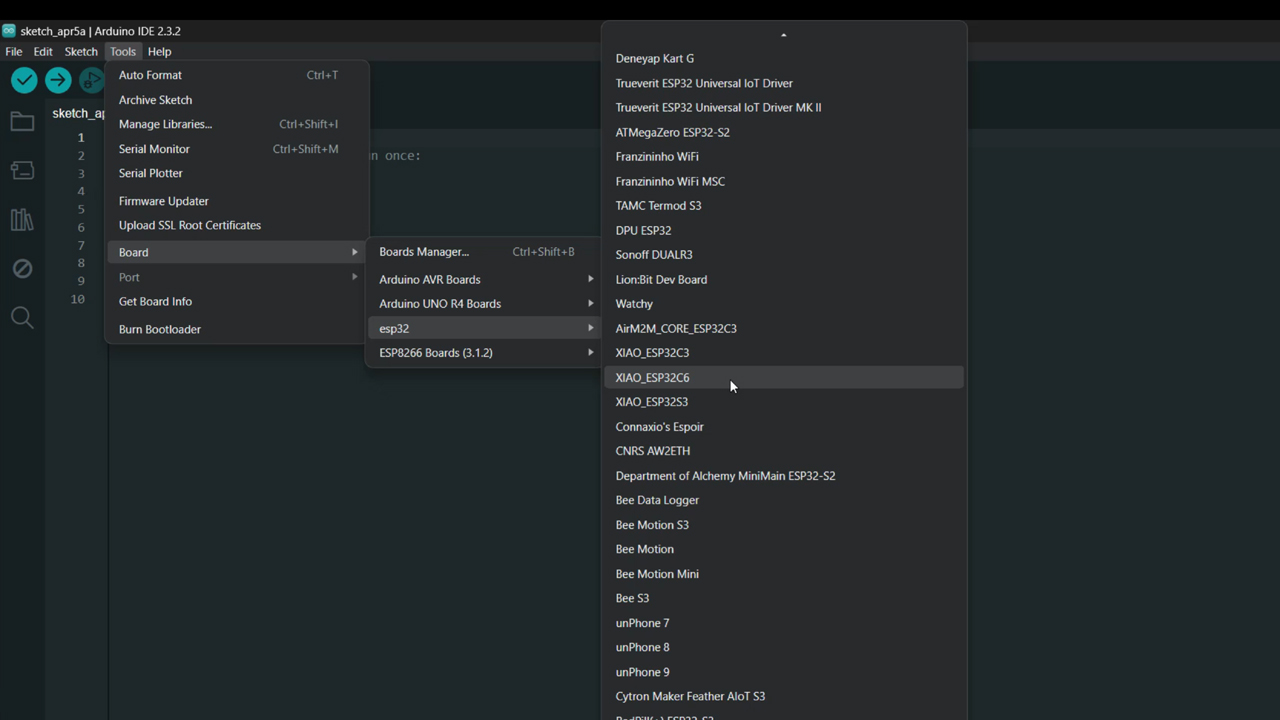Choose Franzininho WiFi board
The width and height of the screenshot is (1280, 720).
tap(784, 157)
